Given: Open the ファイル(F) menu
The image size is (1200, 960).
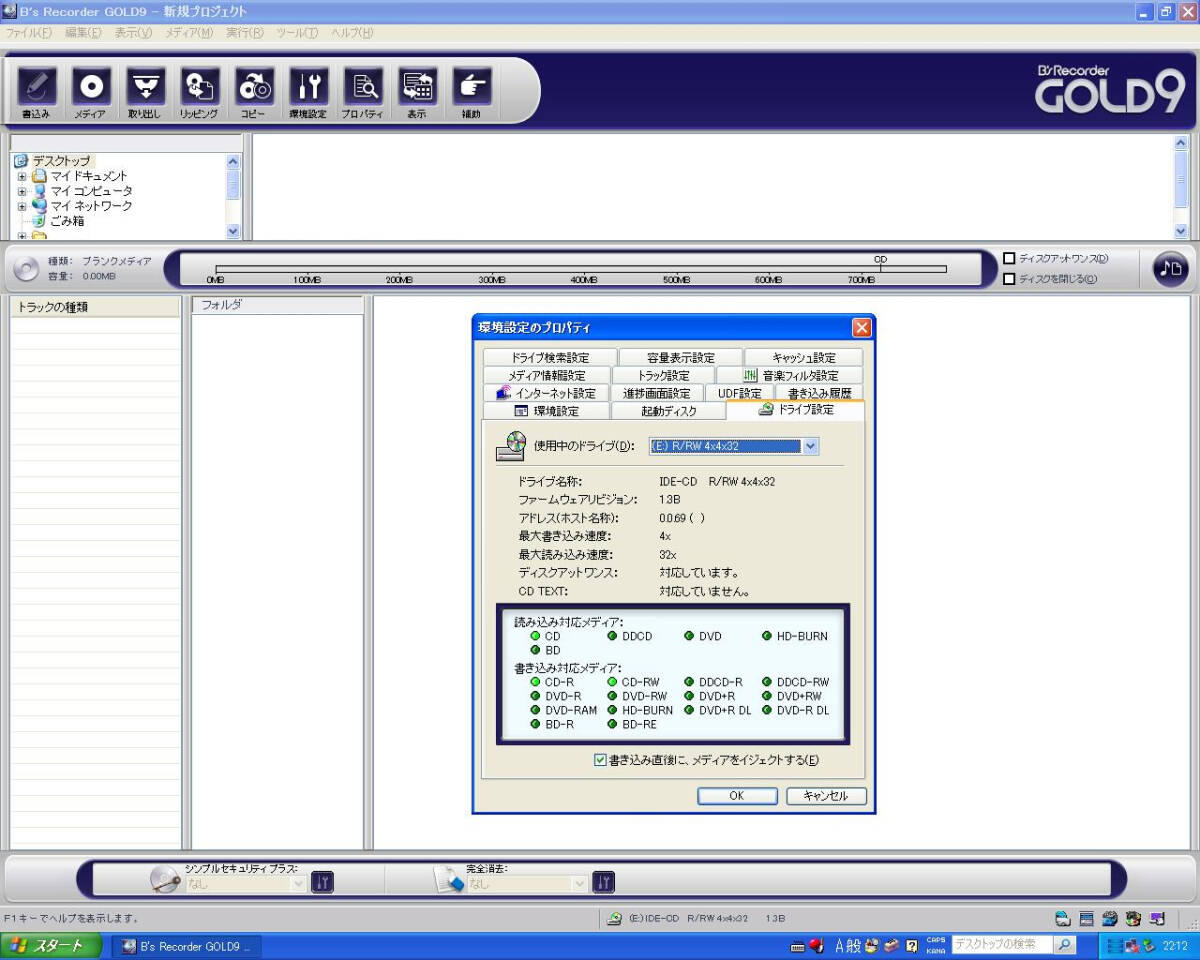Looking at the screenshot, I should pyautogui.click(x=28, y=33).
